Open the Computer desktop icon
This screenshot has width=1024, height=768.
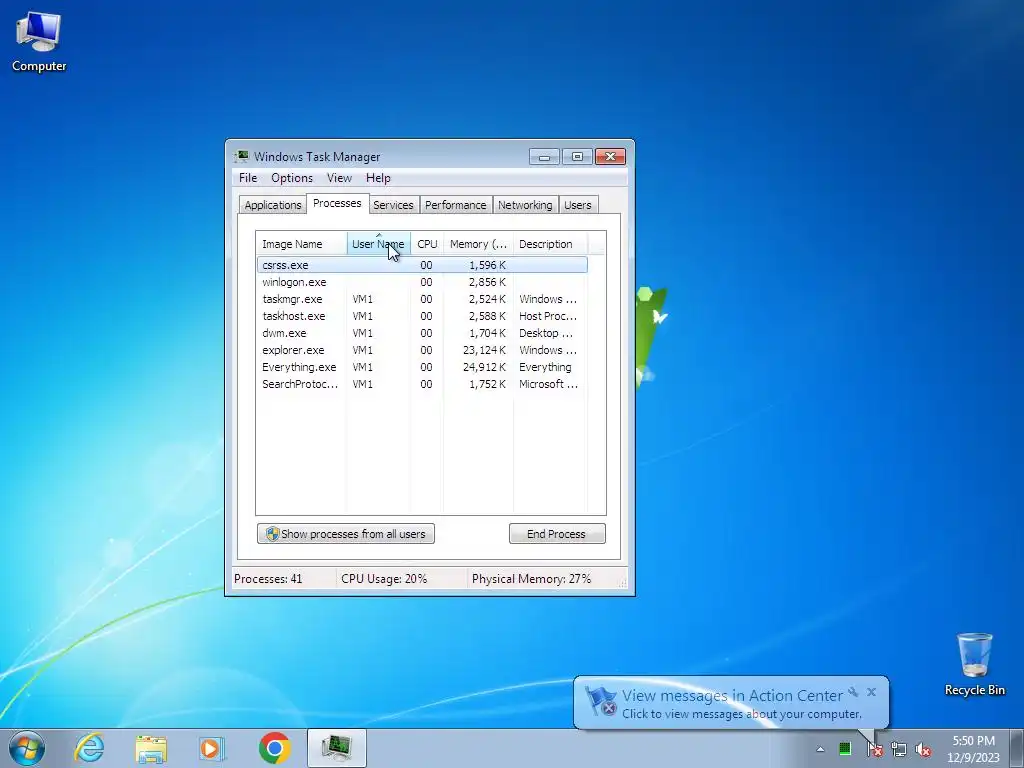point(39,42)
